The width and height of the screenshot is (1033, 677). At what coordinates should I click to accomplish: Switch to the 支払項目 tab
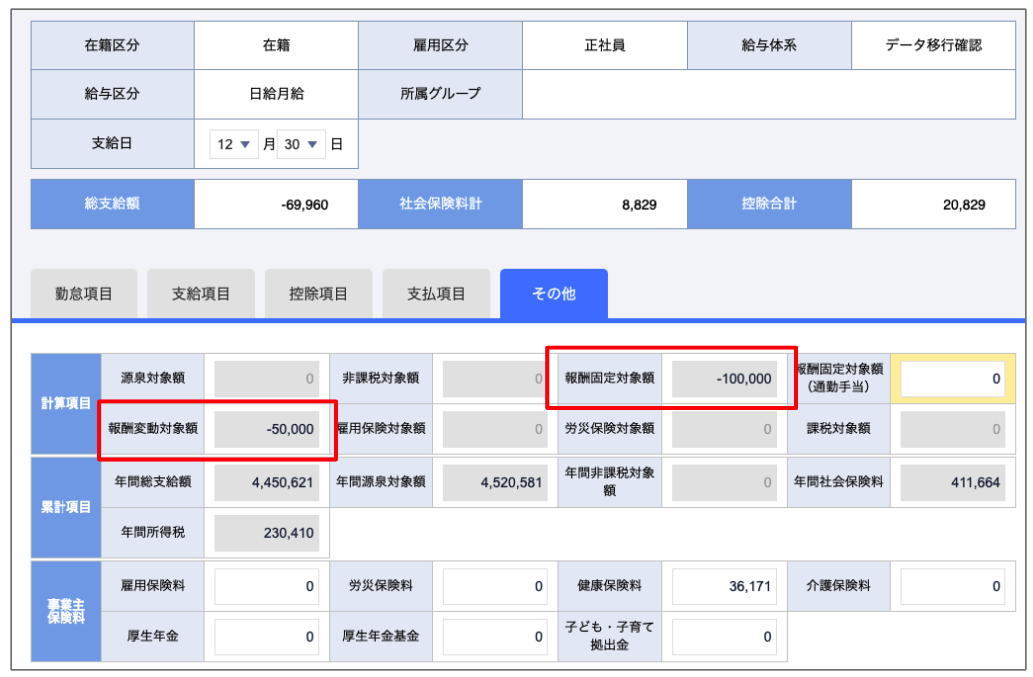tap(436, 294)
